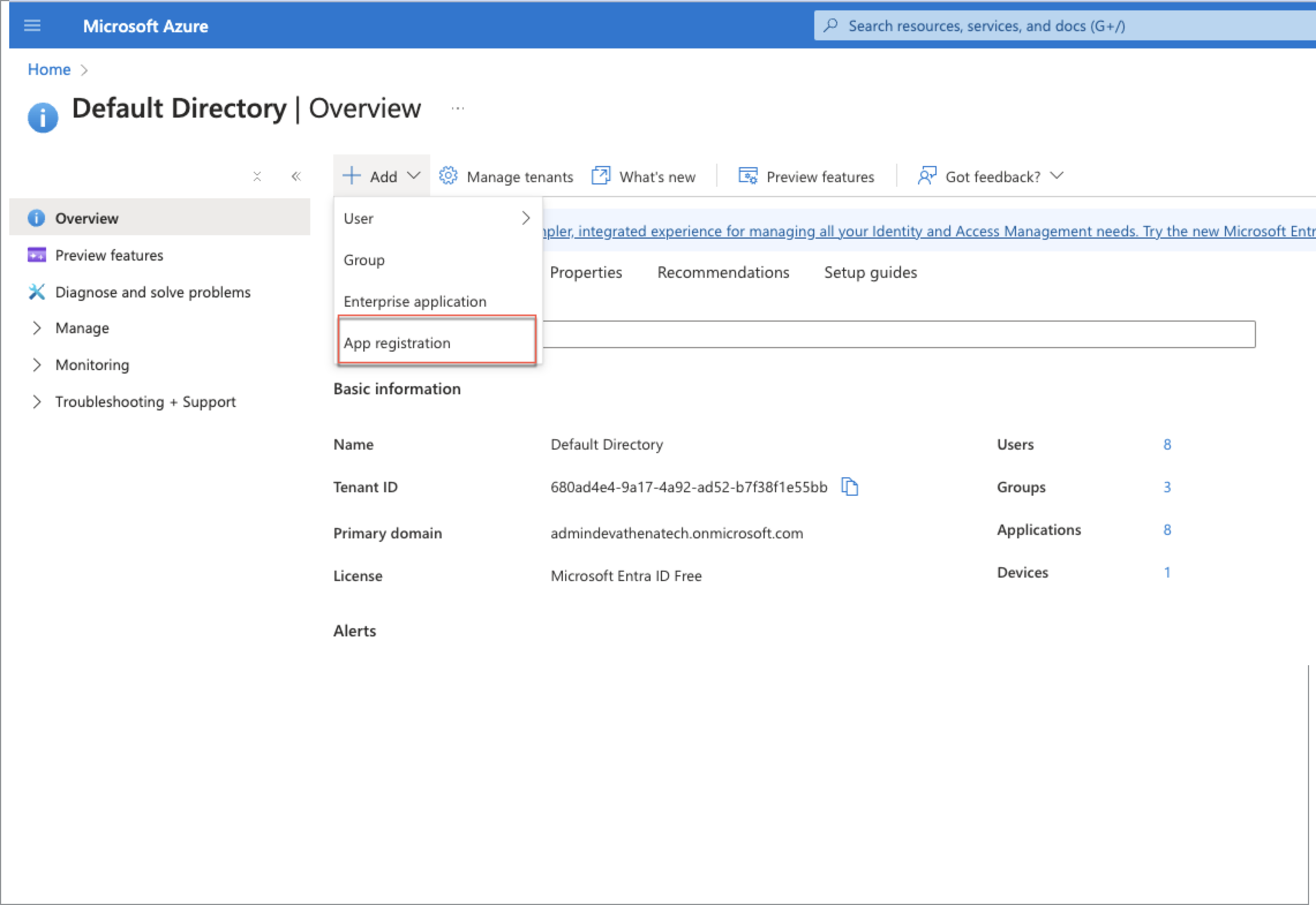Select Enterprise application menu entry
Image resolution: width=1316 pixels, height=905 pixels.
[415, 301]
